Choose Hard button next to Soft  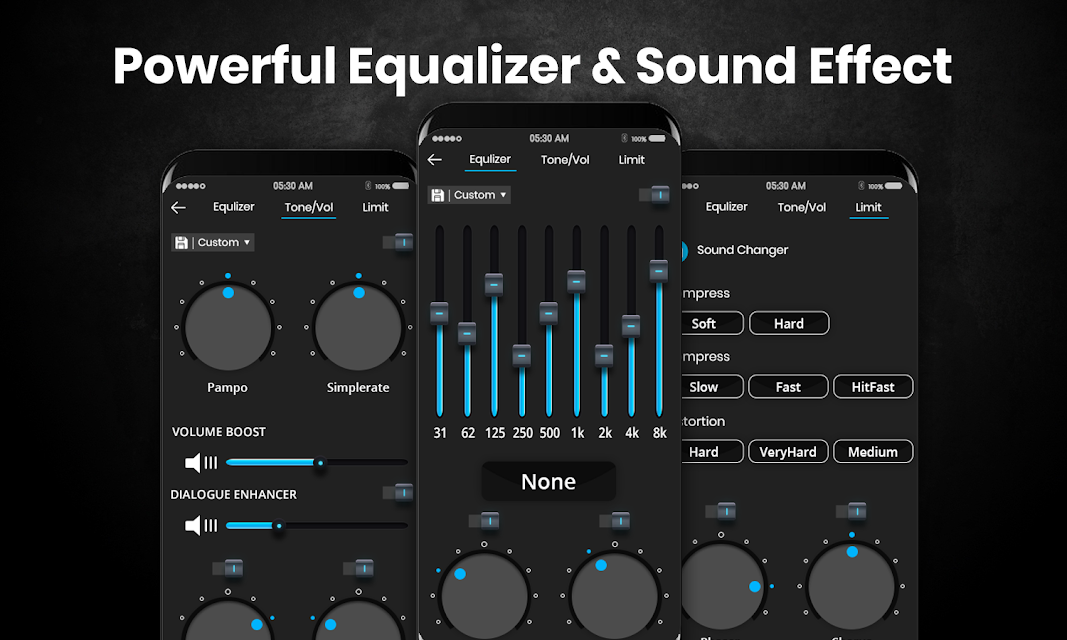[789, 323]
